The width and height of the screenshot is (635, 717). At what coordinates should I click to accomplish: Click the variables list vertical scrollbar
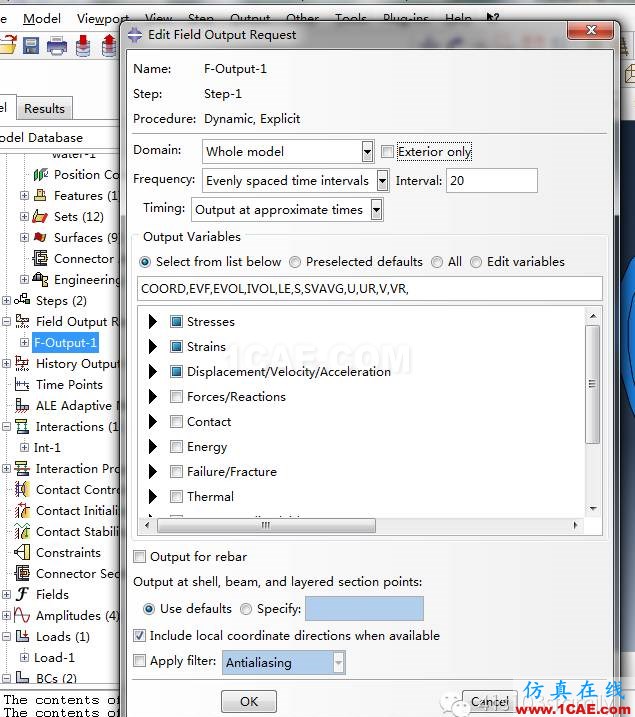(593, 384)
